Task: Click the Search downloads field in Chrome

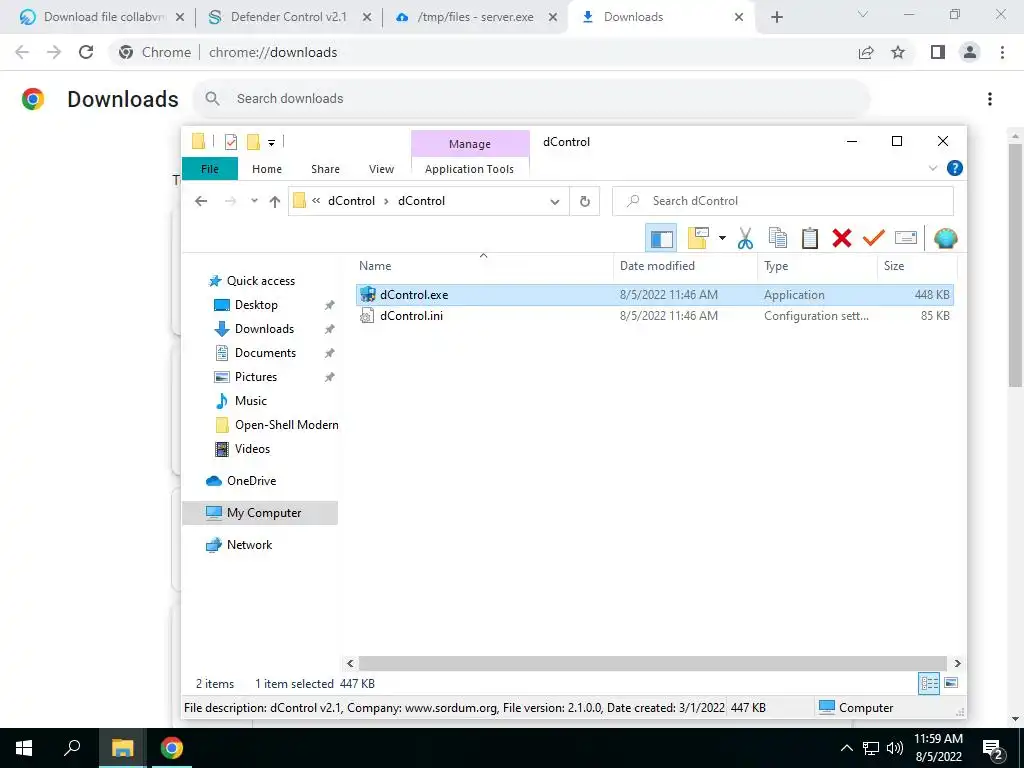Action: 532,99
